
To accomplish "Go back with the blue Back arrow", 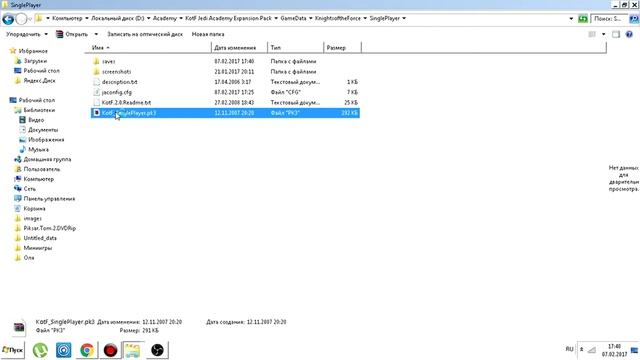I will coord(8,19).
